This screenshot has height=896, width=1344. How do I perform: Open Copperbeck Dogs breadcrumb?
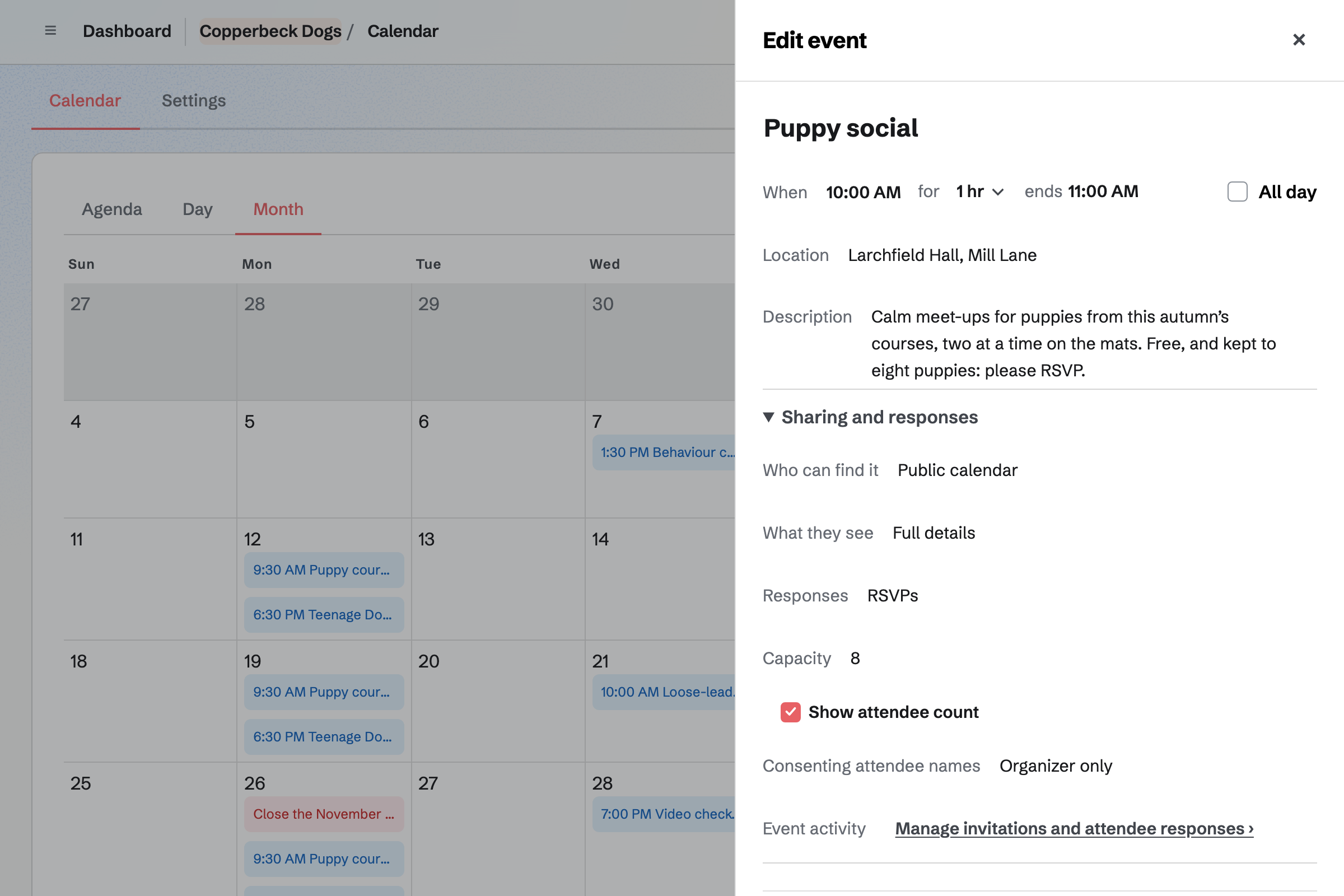(270, 31)
